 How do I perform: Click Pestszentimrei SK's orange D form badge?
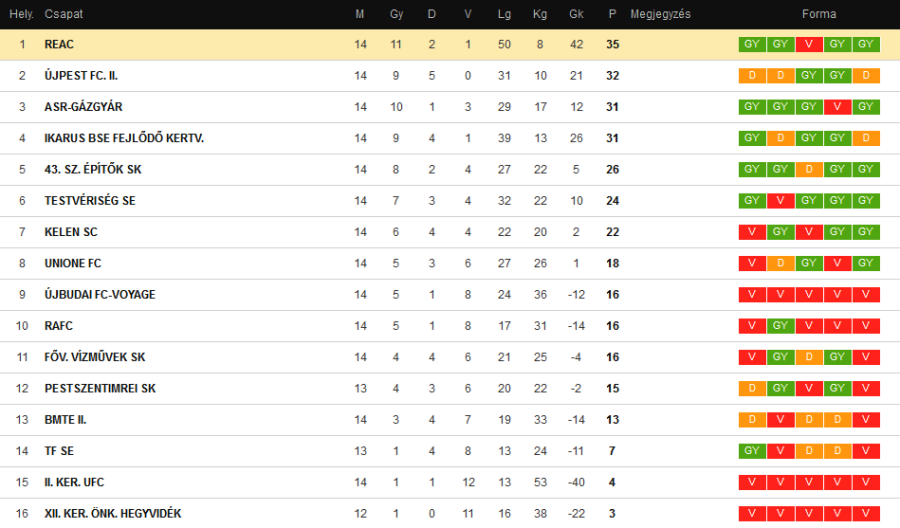pyautogui.click(x=751, y=388)
